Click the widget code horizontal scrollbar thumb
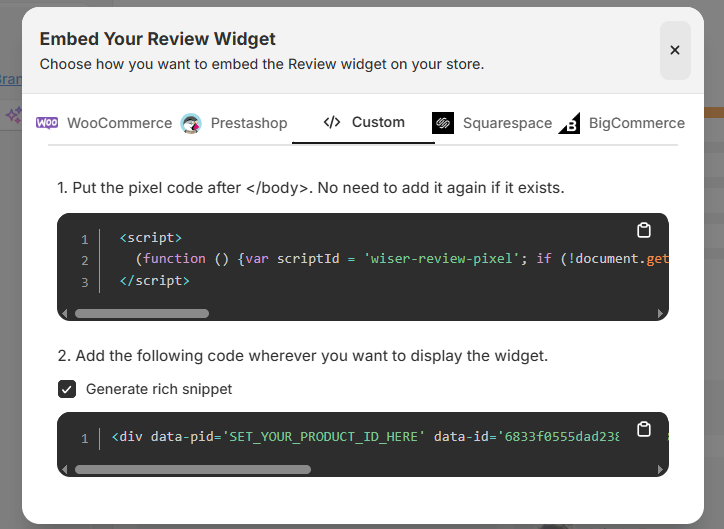This screenshot has height=529, width=724. 192,469
